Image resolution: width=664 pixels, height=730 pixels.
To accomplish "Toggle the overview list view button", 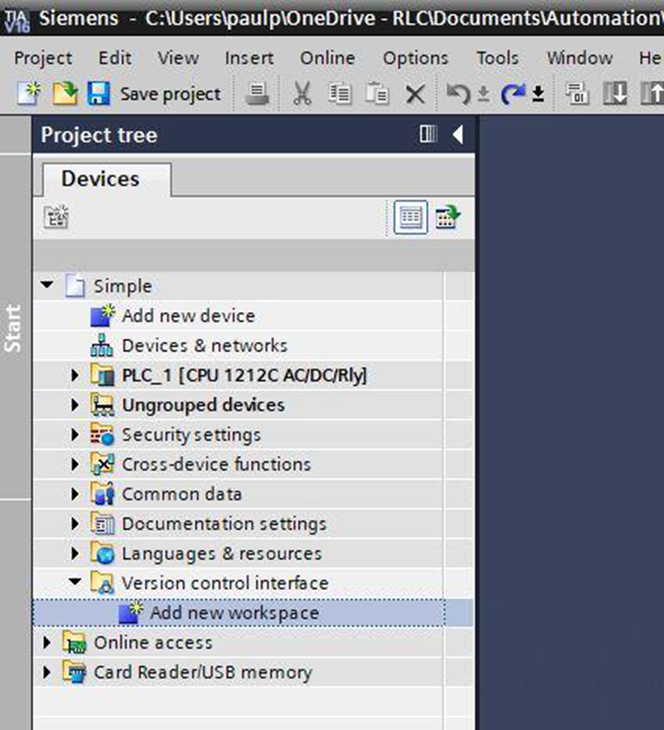I will (x=410, y=218).
